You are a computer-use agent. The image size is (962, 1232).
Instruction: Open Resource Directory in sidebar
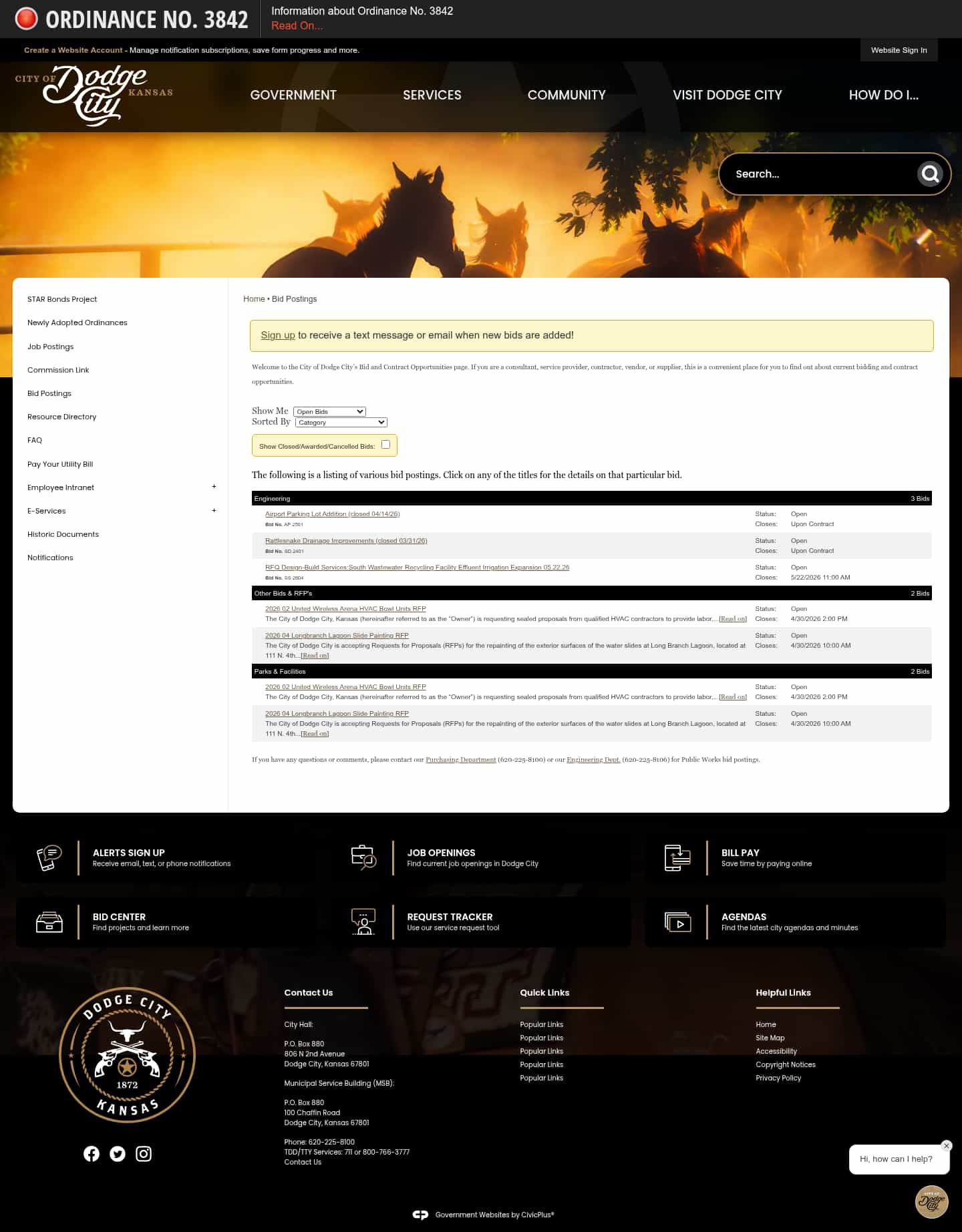click(x=62, y=417)
